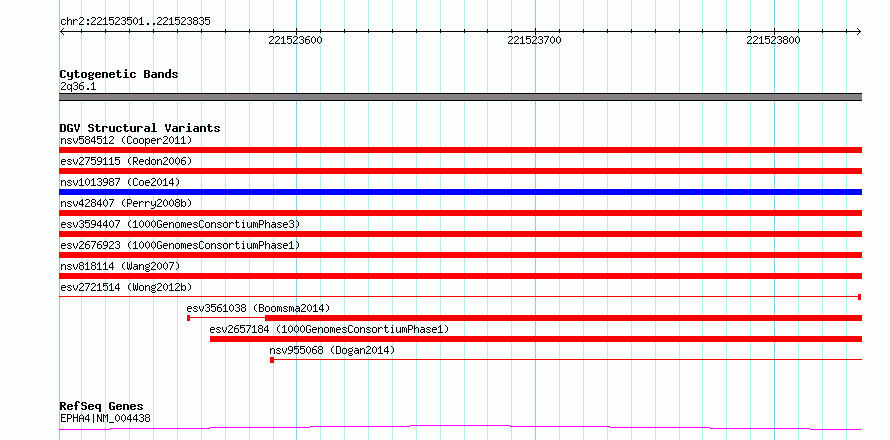Image resolution: width=890 pixels, height=440 pixels.
Task: Open the nsv1013987 (Coe2014) variant label
Action: click(x=120, y=182)
